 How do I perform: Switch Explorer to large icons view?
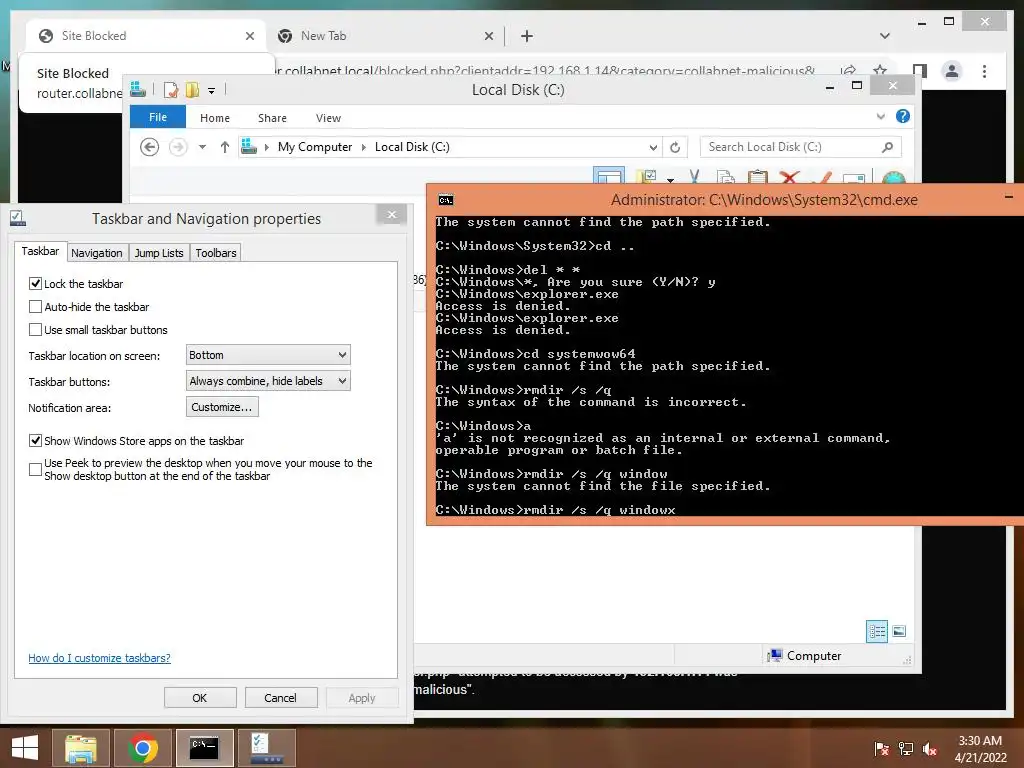pyautogui.click(x=899, y=631)
